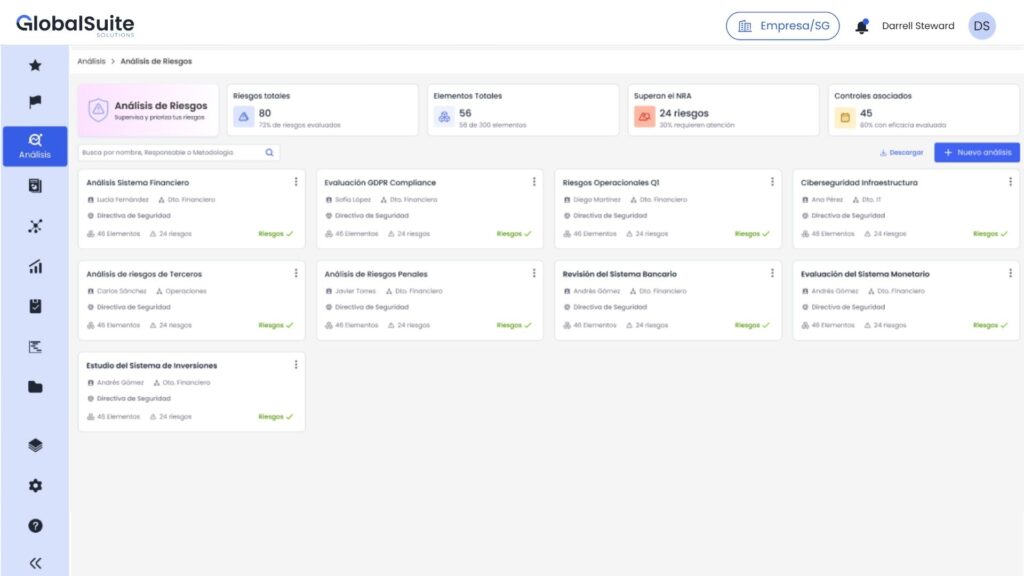Screen dimensions: 1024x576
Task: Open options menu on Análisis Sistema Financiero card
Action: (295, 182)
